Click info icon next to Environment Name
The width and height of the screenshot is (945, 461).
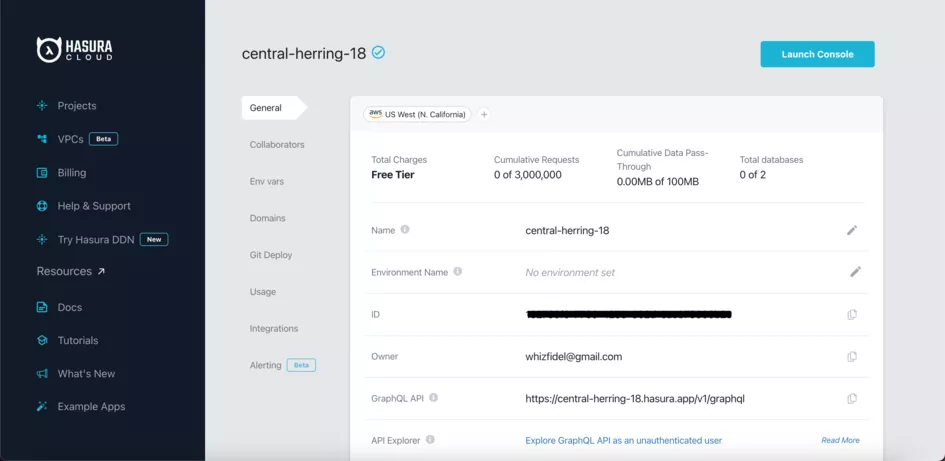click(x=457, y=272)
